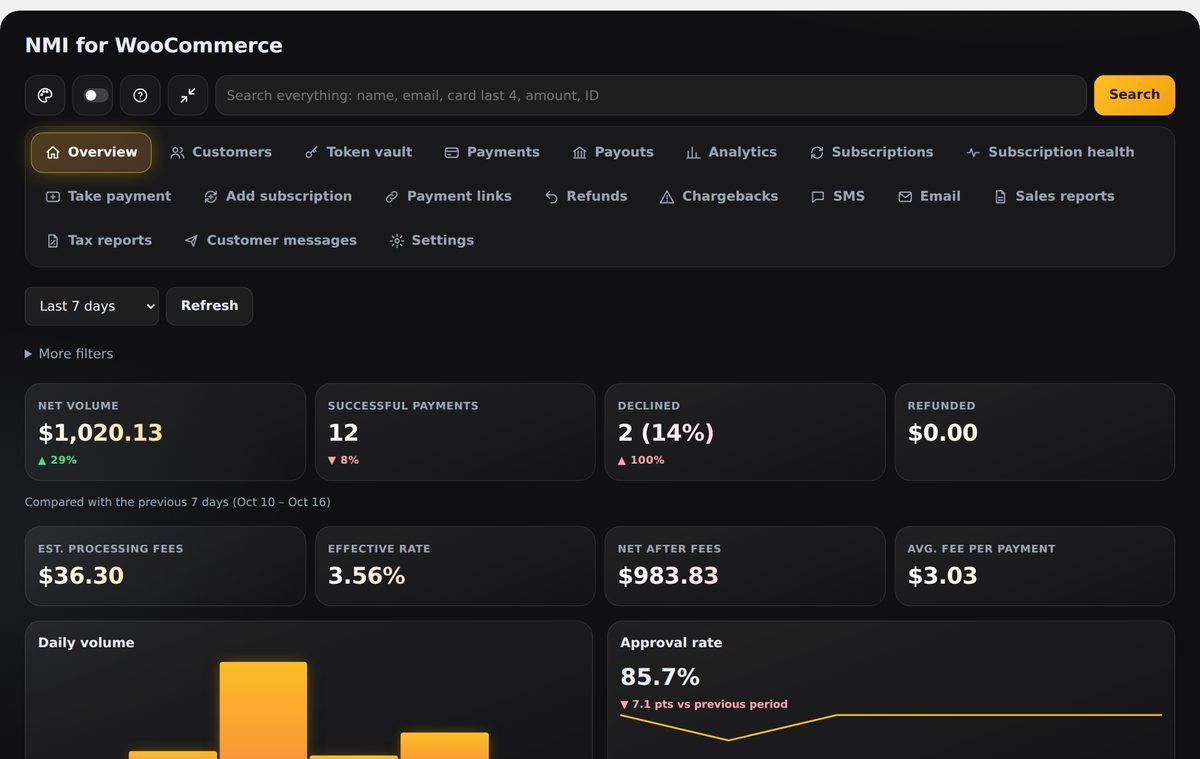1200x759 pixels.
Task: Click the key icon for Token vault
Action: 312,153
